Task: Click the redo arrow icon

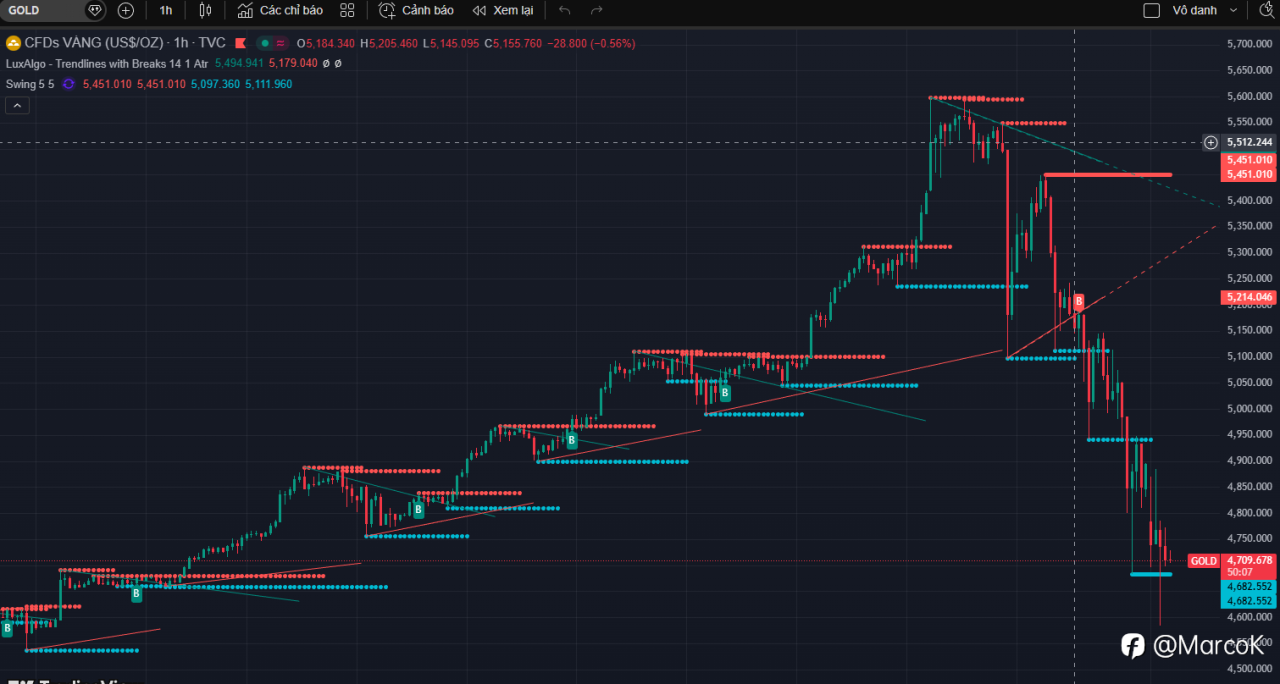Action: click(x=597, y=10)
